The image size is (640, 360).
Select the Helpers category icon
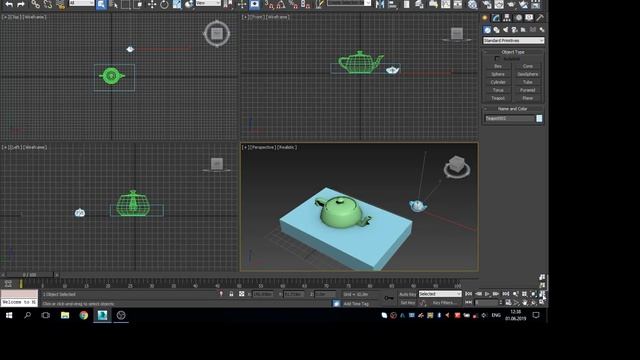tap(523, 30)
